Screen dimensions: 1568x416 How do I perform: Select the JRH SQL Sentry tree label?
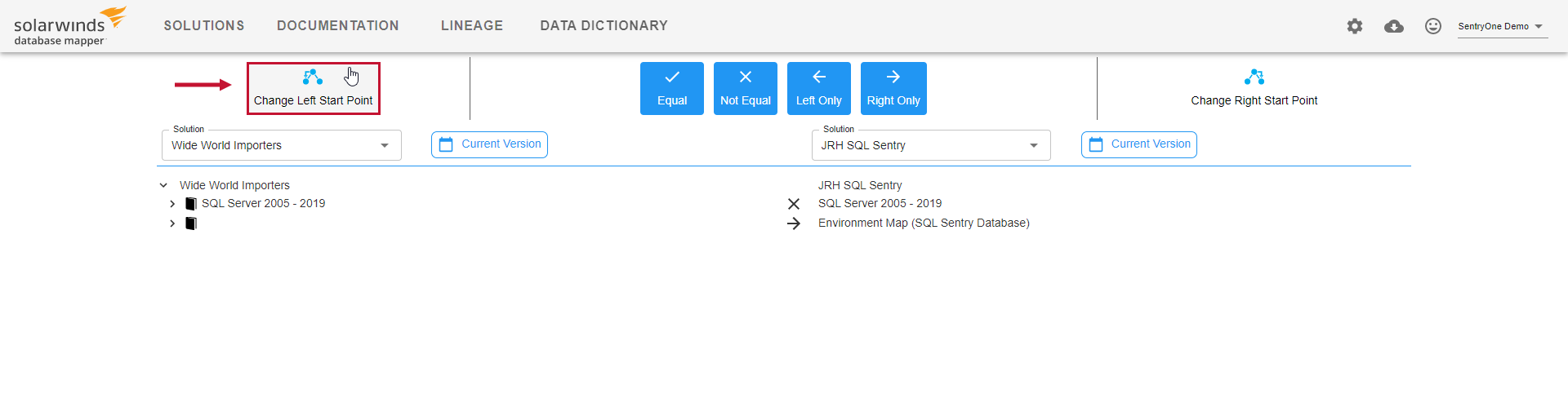[860, 185]
